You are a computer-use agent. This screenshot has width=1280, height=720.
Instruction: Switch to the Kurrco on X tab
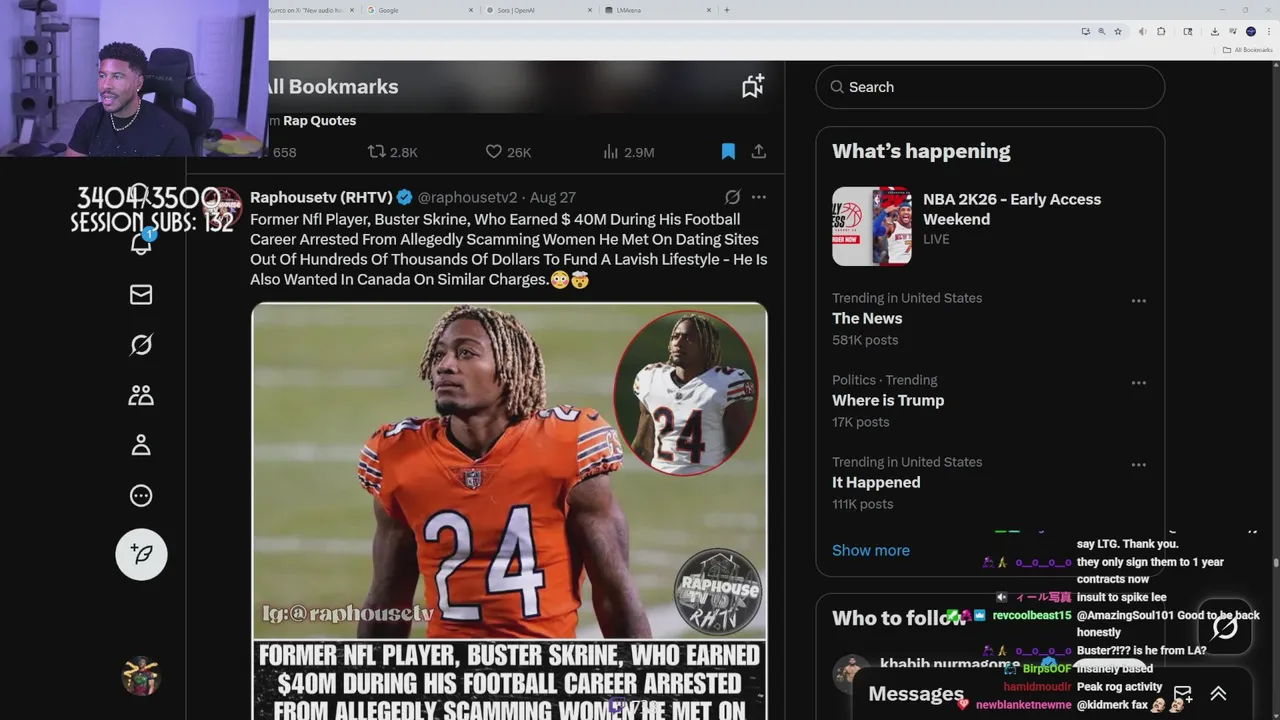[x=310, y=10]
